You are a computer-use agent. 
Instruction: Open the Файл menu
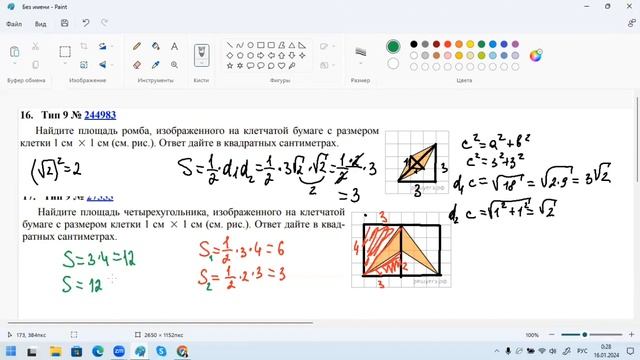(x=14, y=24)
